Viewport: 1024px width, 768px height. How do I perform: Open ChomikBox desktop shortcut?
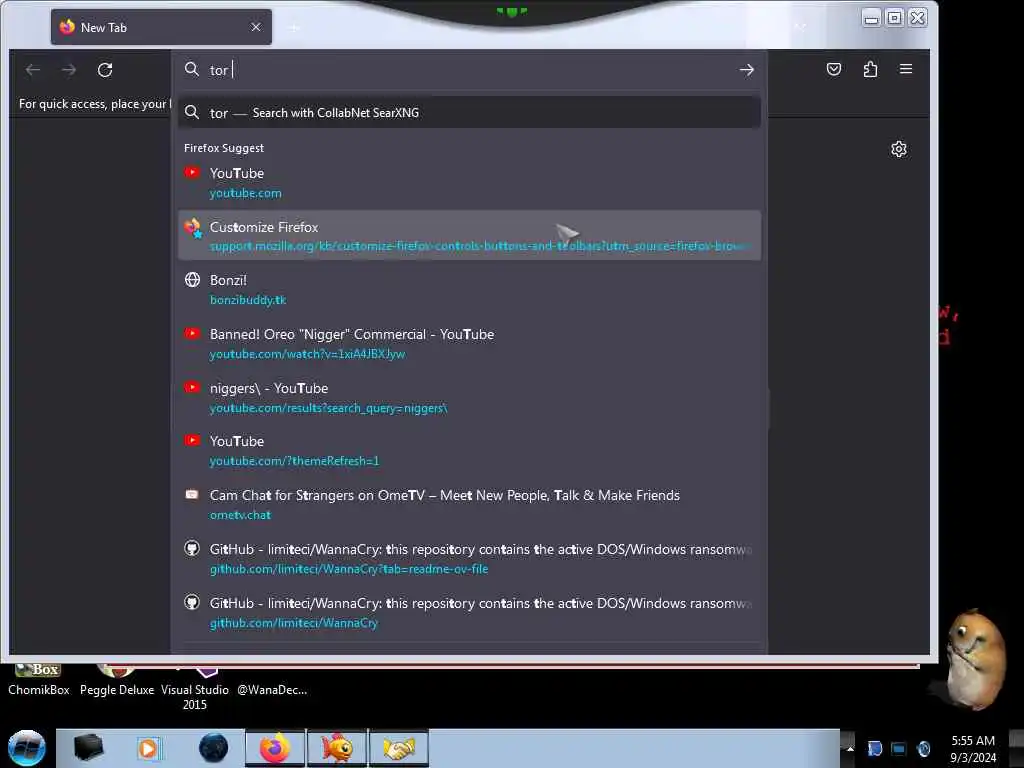pos(39,679)
